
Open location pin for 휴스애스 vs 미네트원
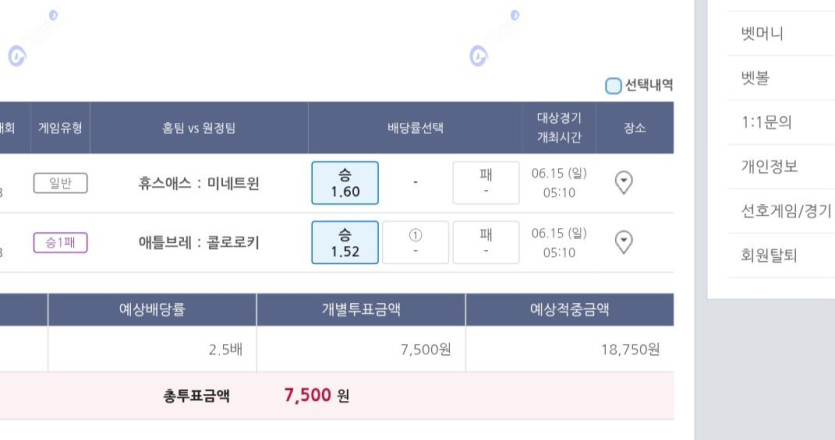(x=624, y=183)
